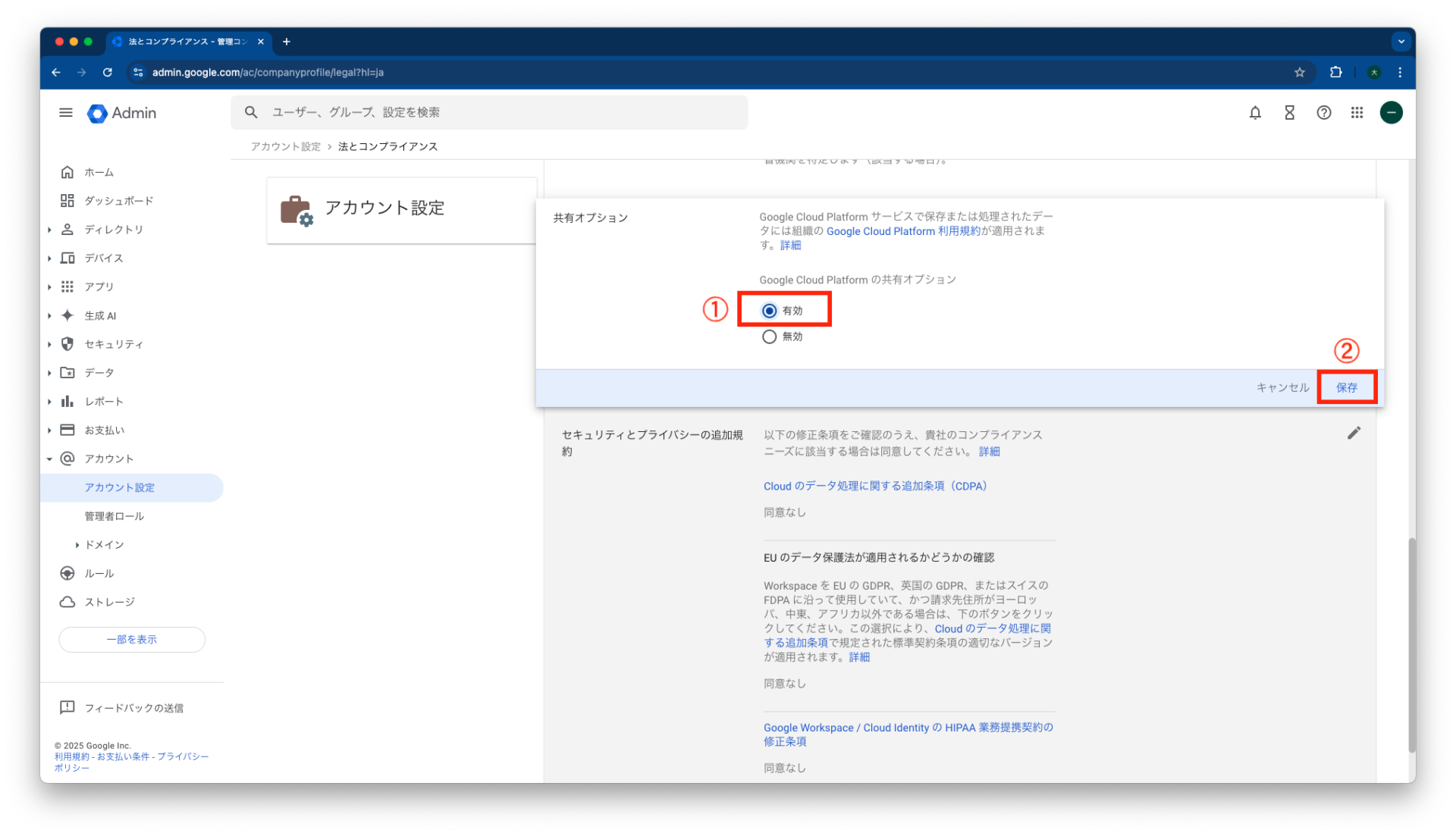This screenshot has width=1456, height=836.
Task: Click the 生成 AI sparkle icon
Action: [67, 315]
